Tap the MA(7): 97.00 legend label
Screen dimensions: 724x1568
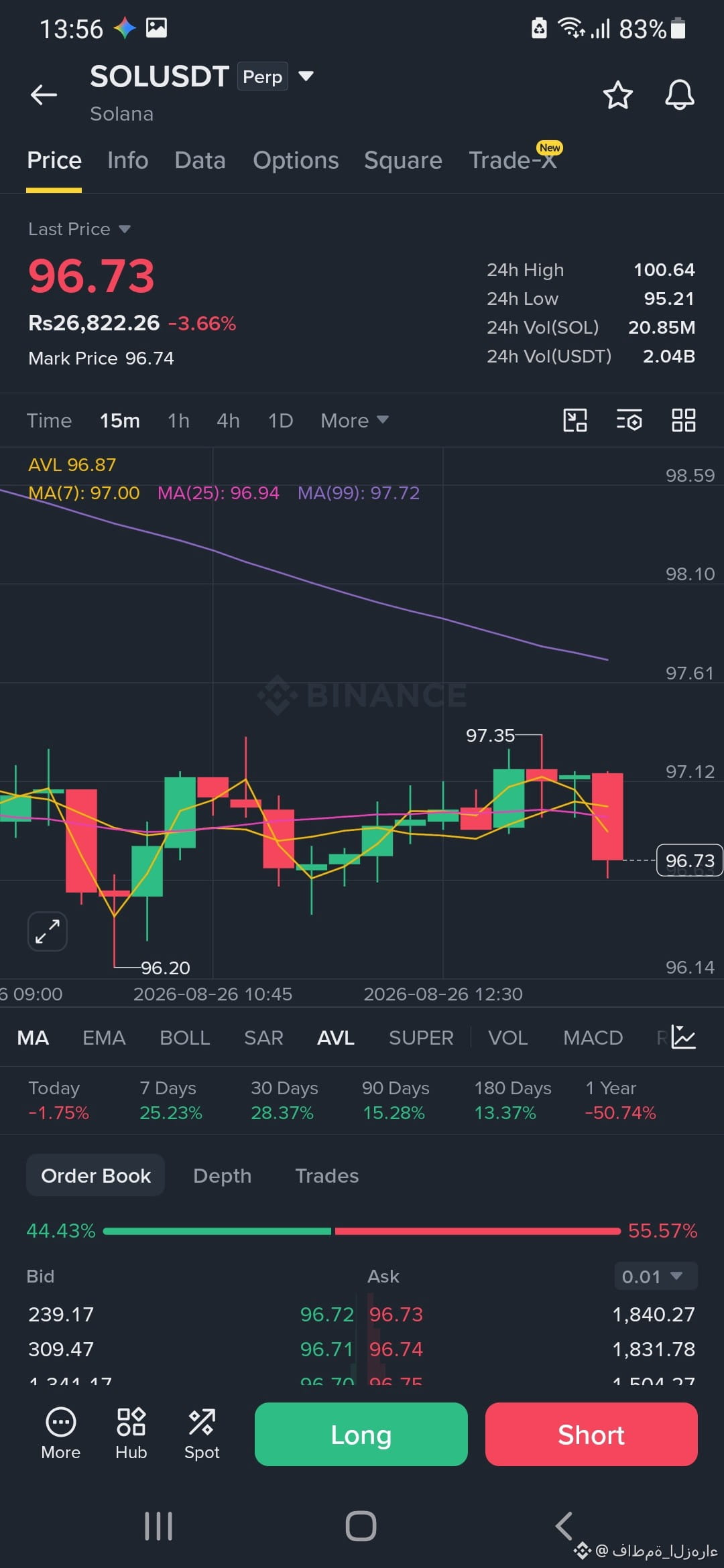point(84,493)
